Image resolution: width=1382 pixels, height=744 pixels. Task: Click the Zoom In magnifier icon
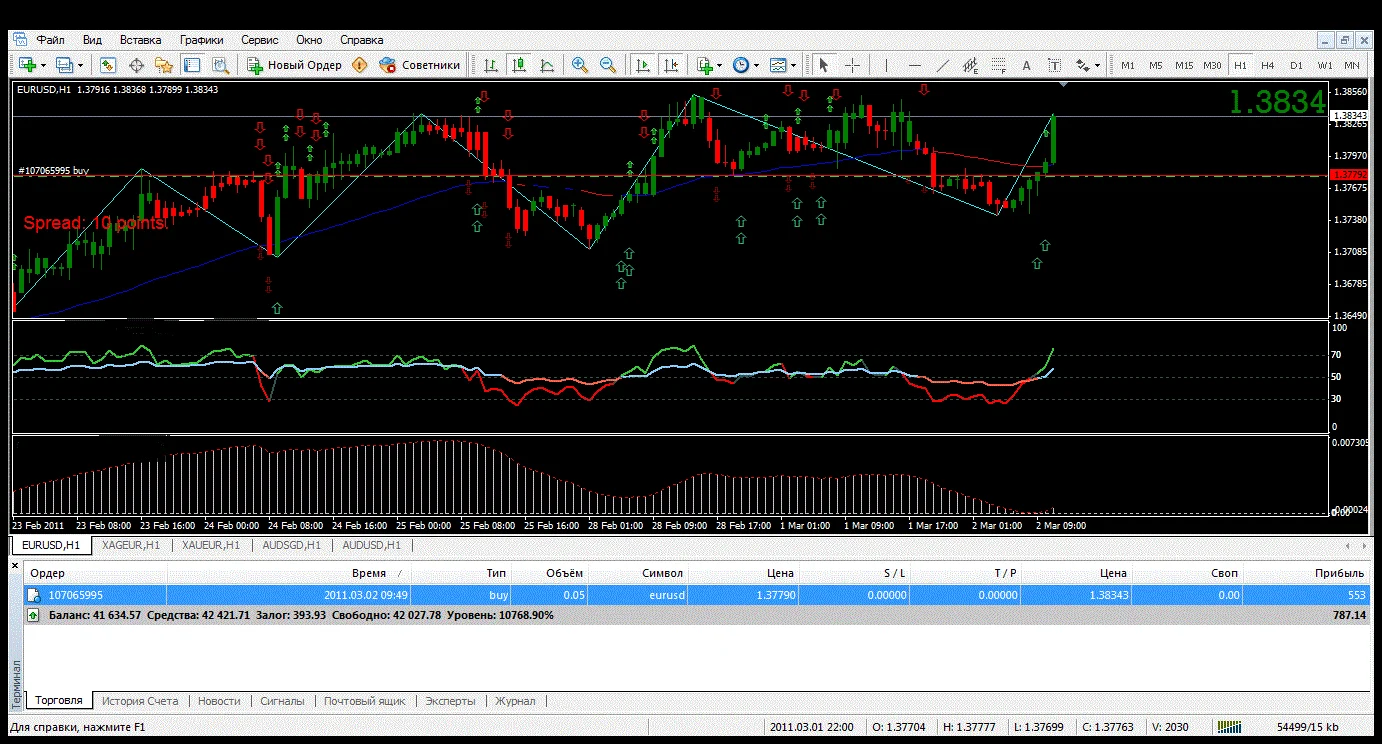pos(579,65)
